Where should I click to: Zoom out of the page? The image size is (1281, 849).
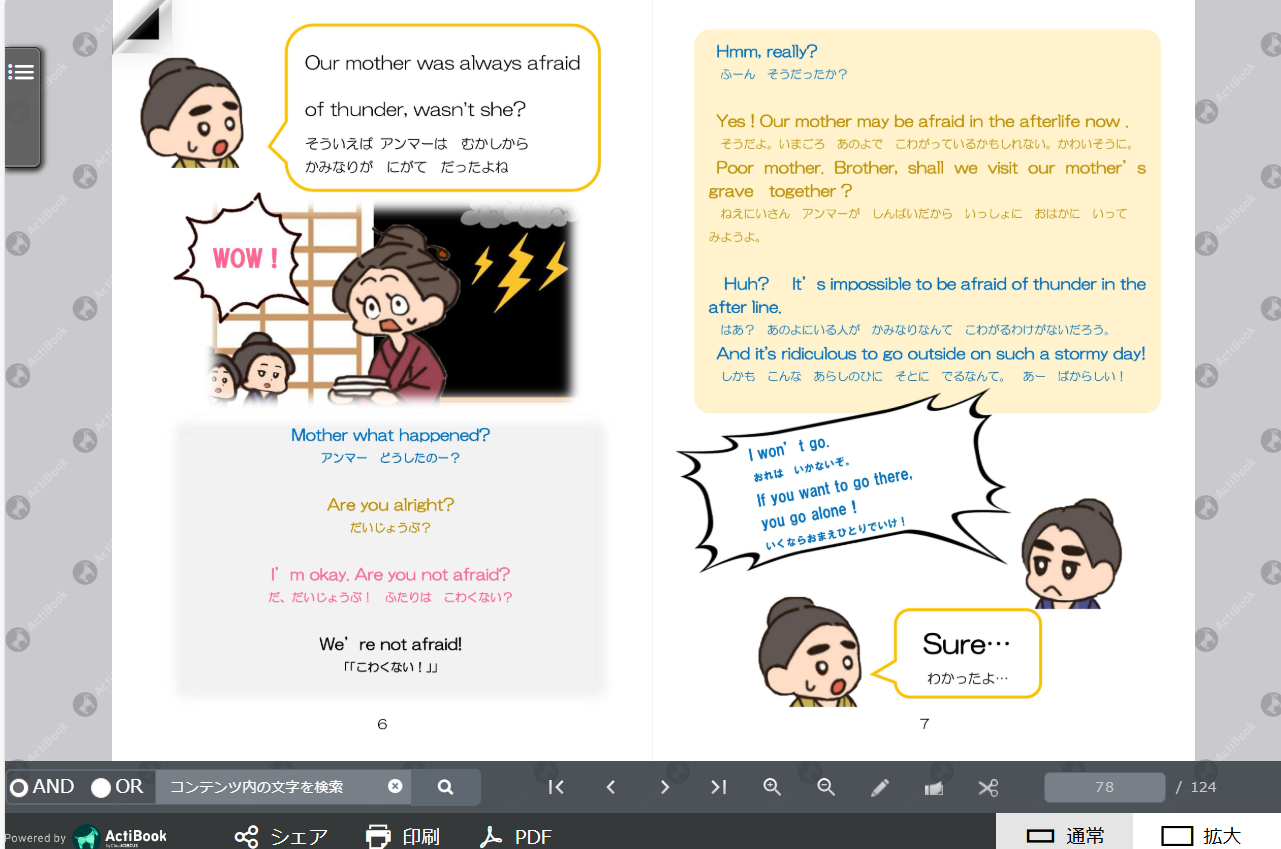click(826, 787)
